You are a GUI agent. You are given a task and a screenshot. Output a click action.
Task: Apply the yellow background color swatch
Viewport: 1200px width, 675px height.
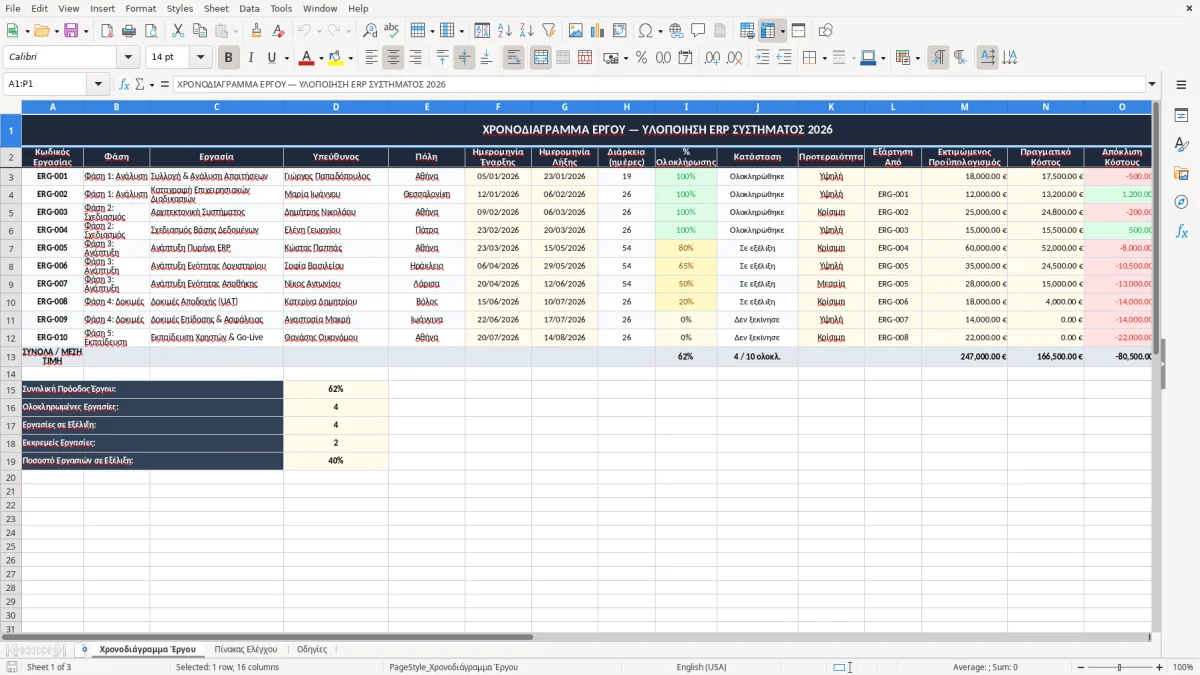[337, 58]
